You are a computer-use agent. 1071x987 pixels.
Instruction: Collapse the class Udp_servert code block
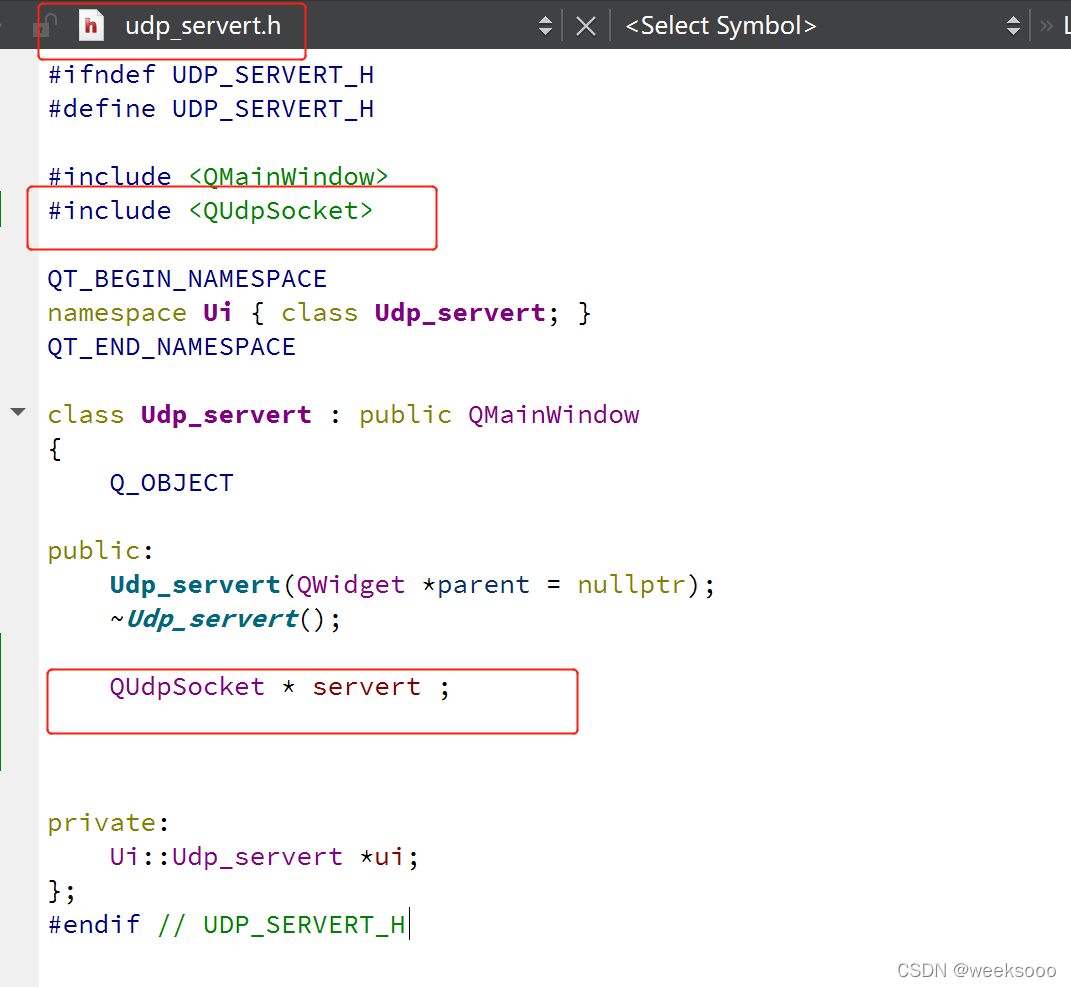(18, 412)
